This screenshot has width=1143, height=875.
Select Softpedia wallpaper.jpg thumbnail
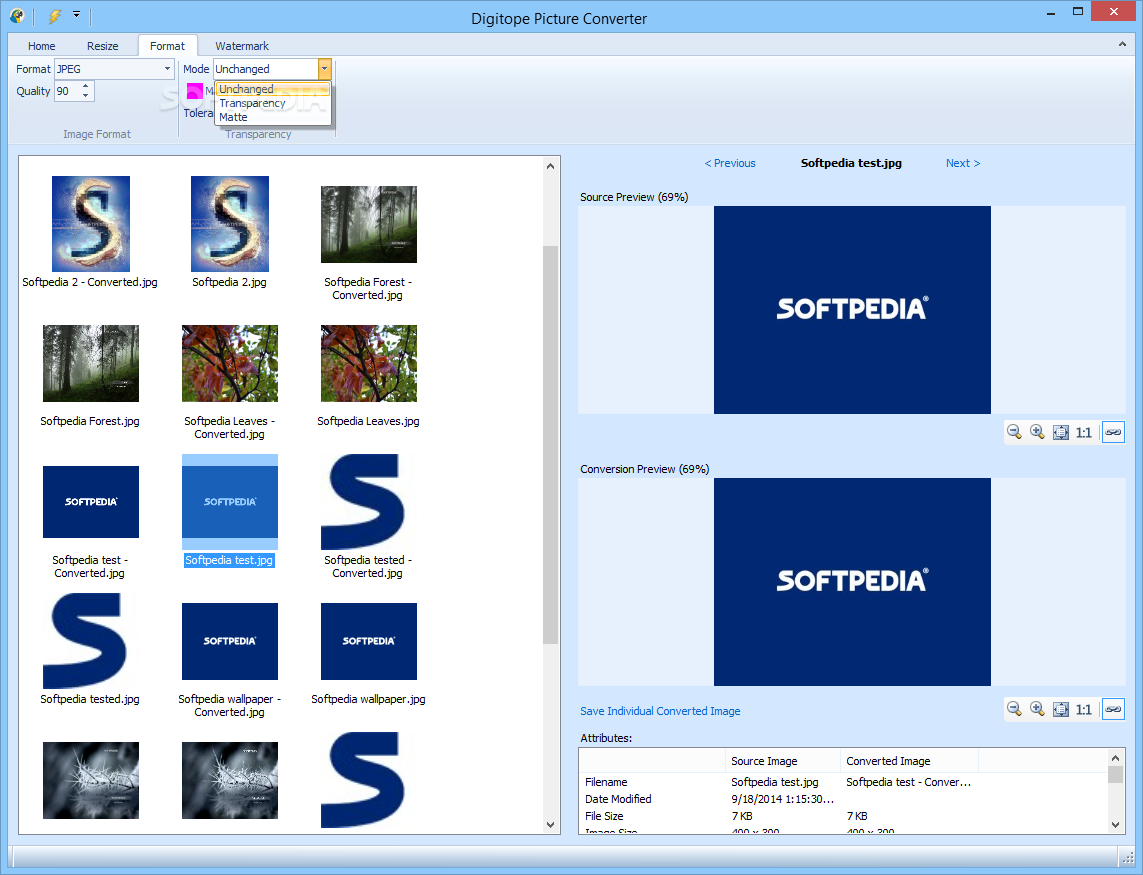369,641
